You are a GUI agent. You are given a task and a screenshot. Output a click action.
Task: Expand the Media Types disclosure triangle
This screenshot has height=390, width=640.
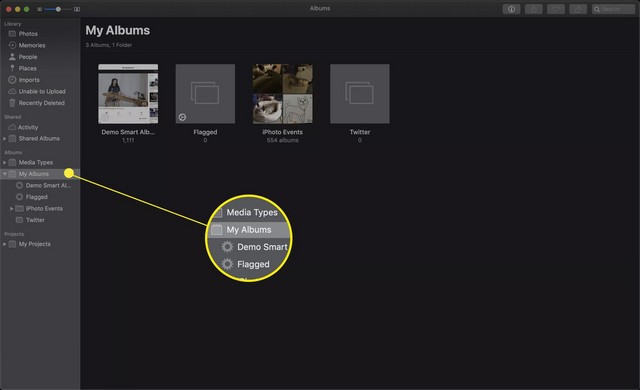(4, 162)
